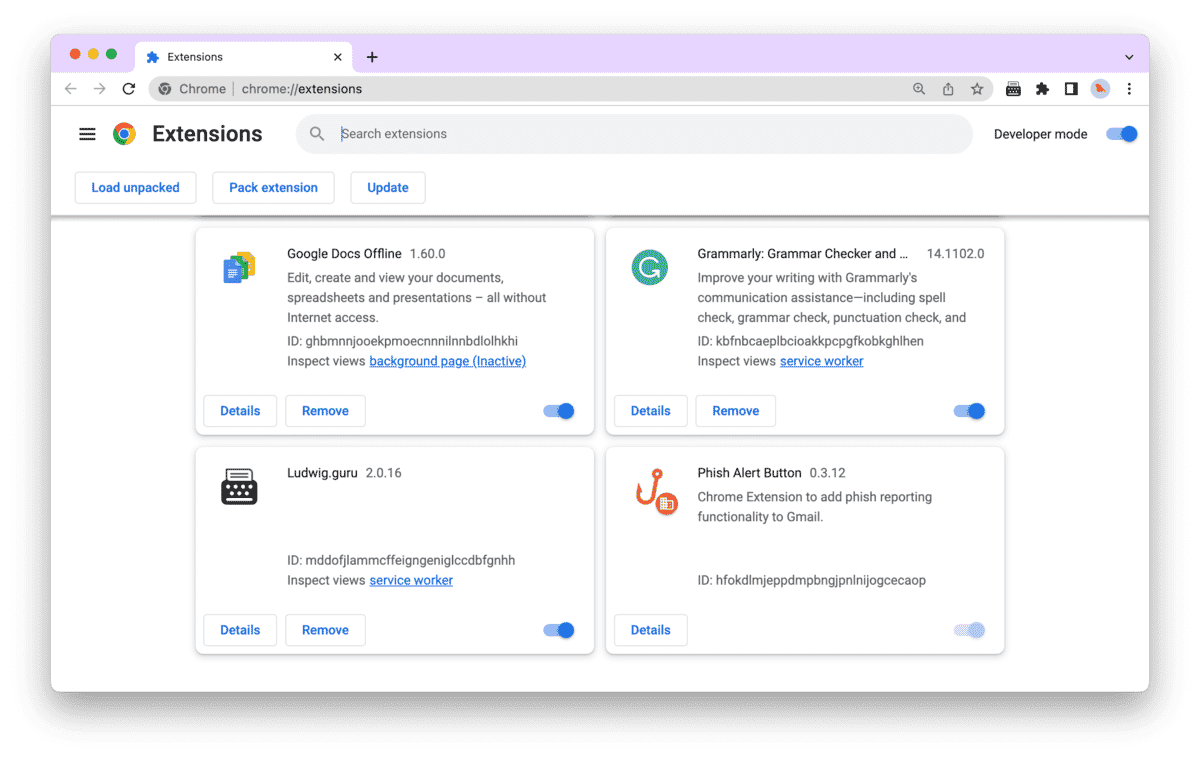1200x759 pixels.
Task: Open a new tab with the plus button
Action: [372, 57]
